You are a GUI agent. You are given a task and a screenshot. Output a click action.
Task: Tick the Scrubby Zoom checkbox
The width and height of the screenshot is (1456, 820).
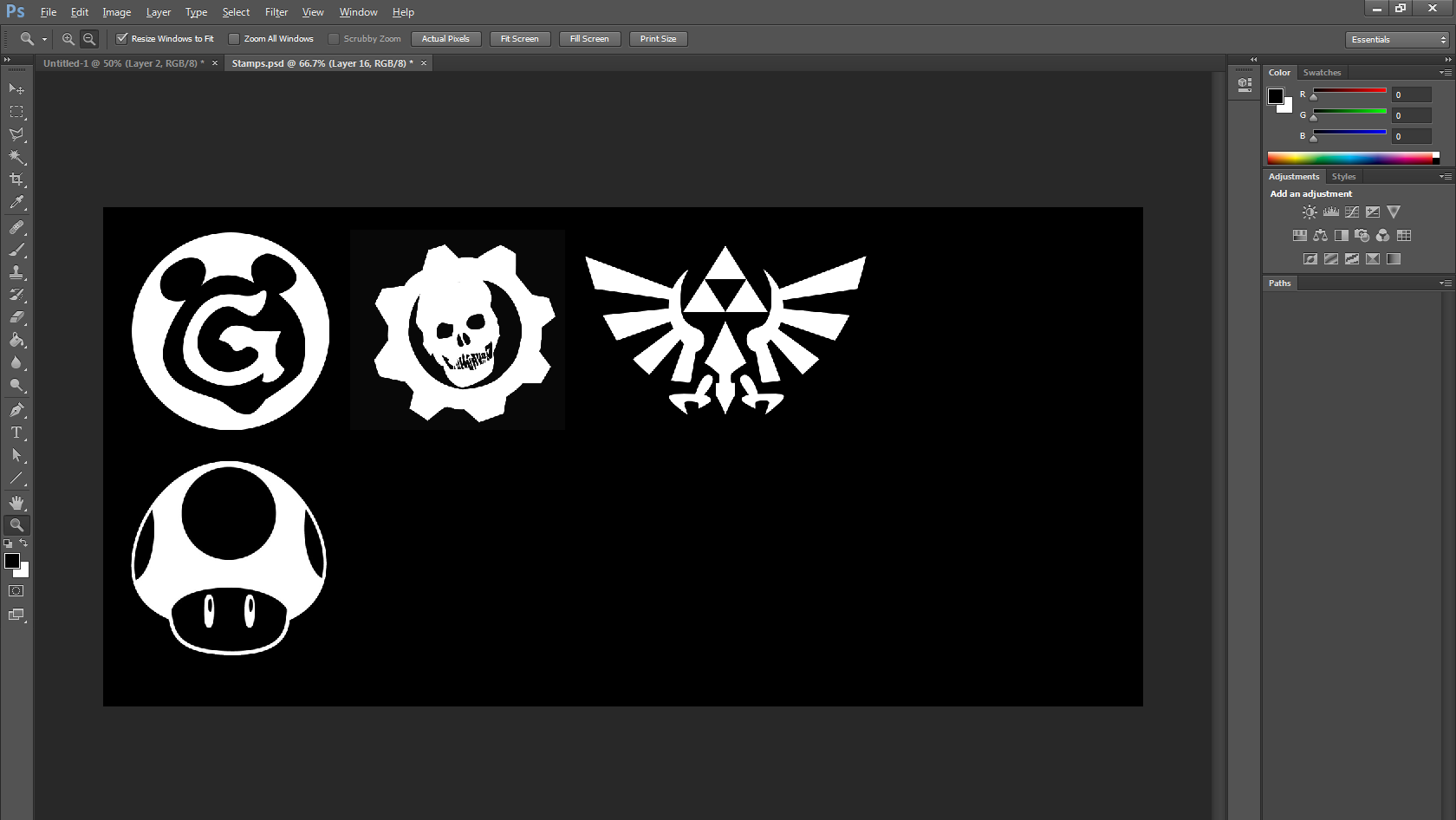point(334,39)
